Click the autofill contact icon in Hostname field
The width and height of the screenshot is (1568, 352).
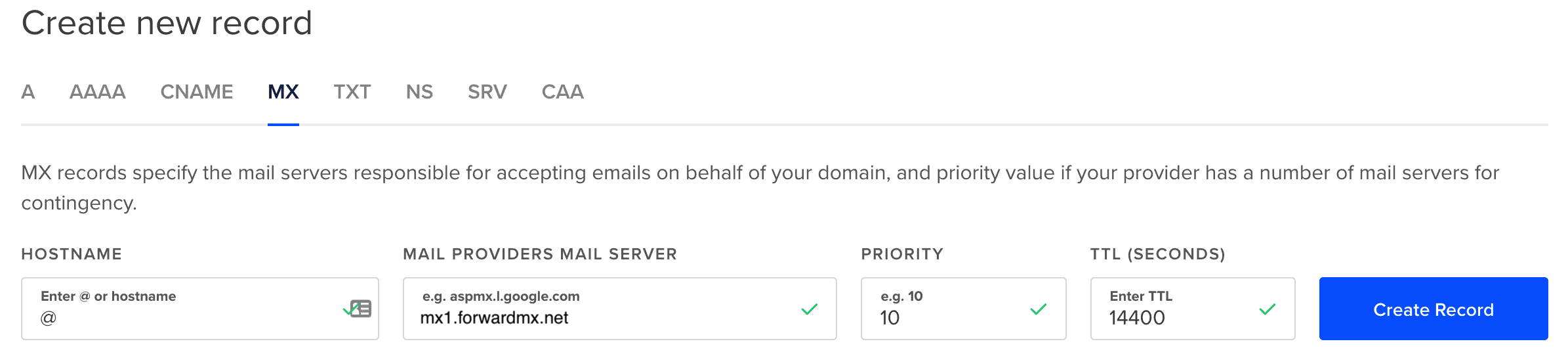(x=361, y=309)
